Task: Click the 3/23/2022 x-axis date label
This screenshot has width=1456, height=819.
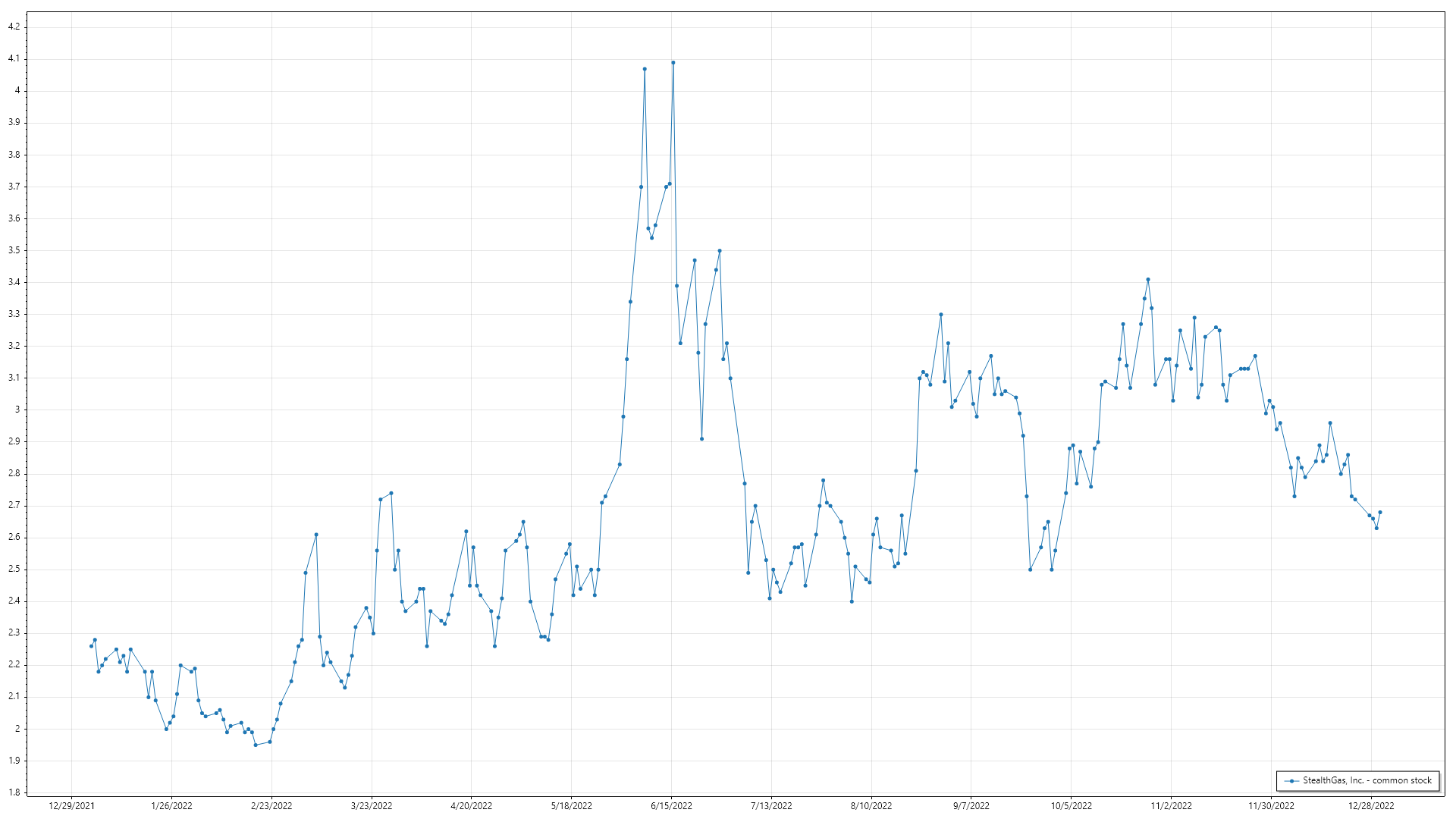Action: (372, 806)
